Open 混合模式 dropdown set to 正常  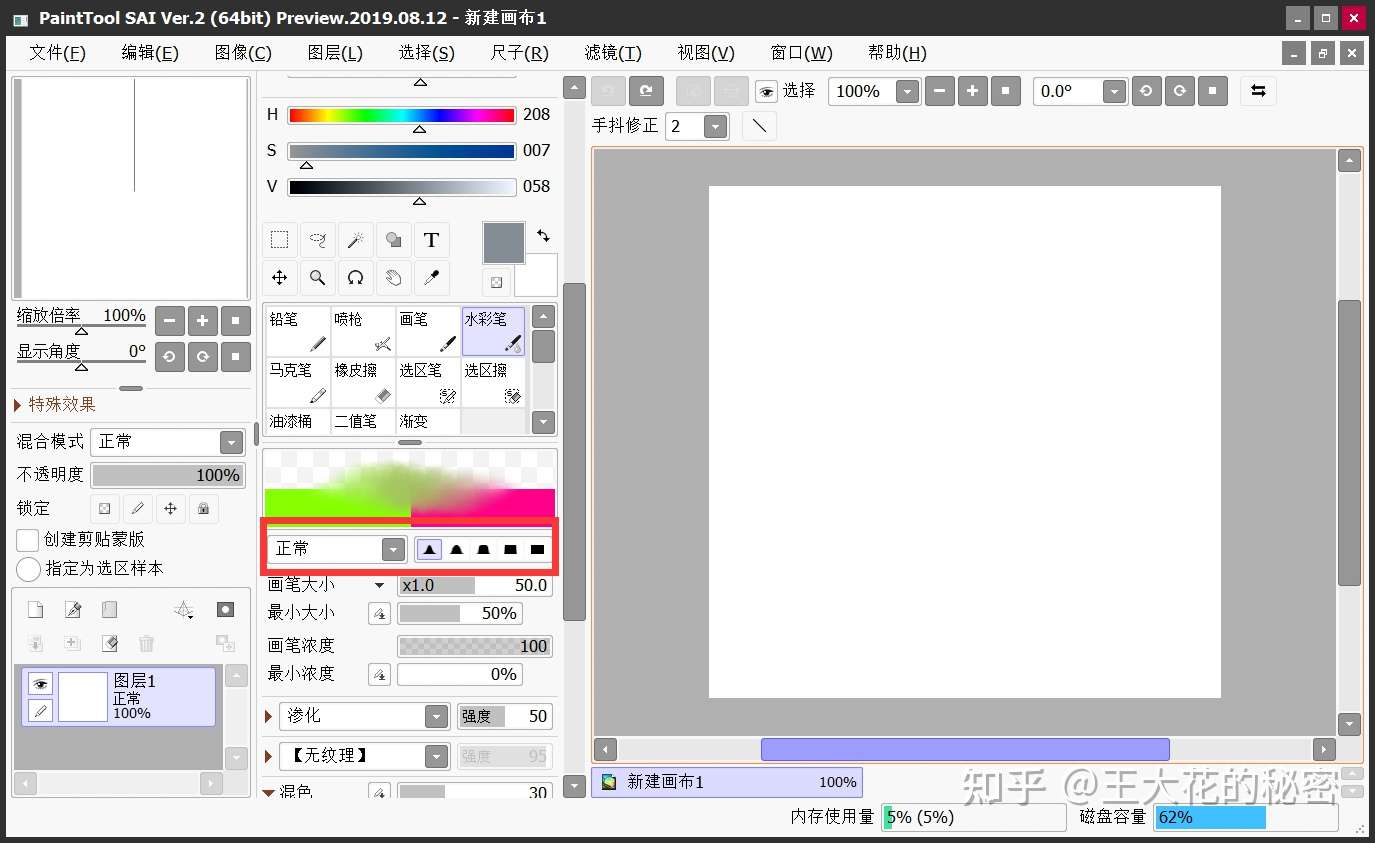168,442
